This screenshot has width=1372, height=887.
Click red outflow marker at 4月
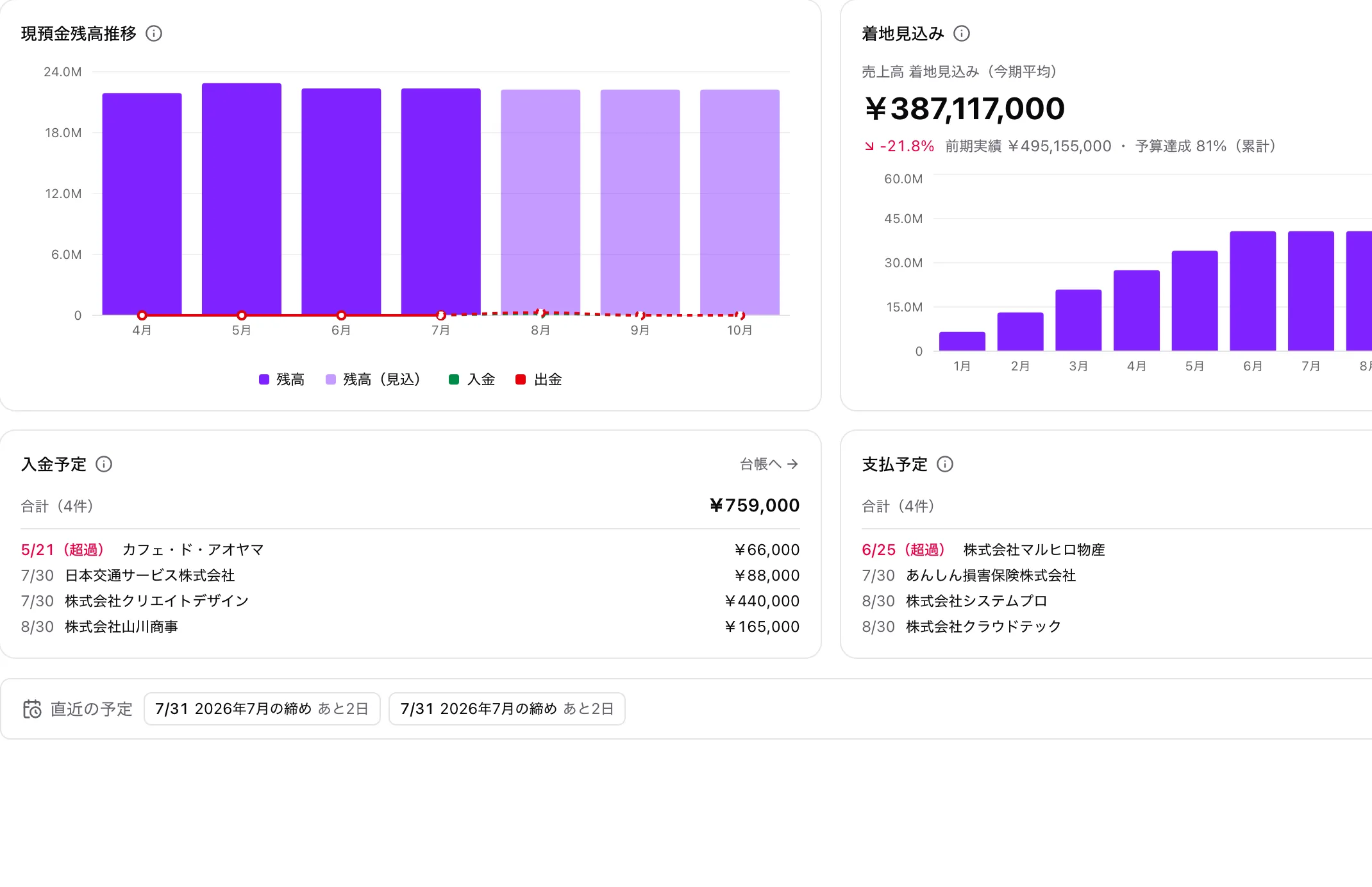(x=142, y=315)
